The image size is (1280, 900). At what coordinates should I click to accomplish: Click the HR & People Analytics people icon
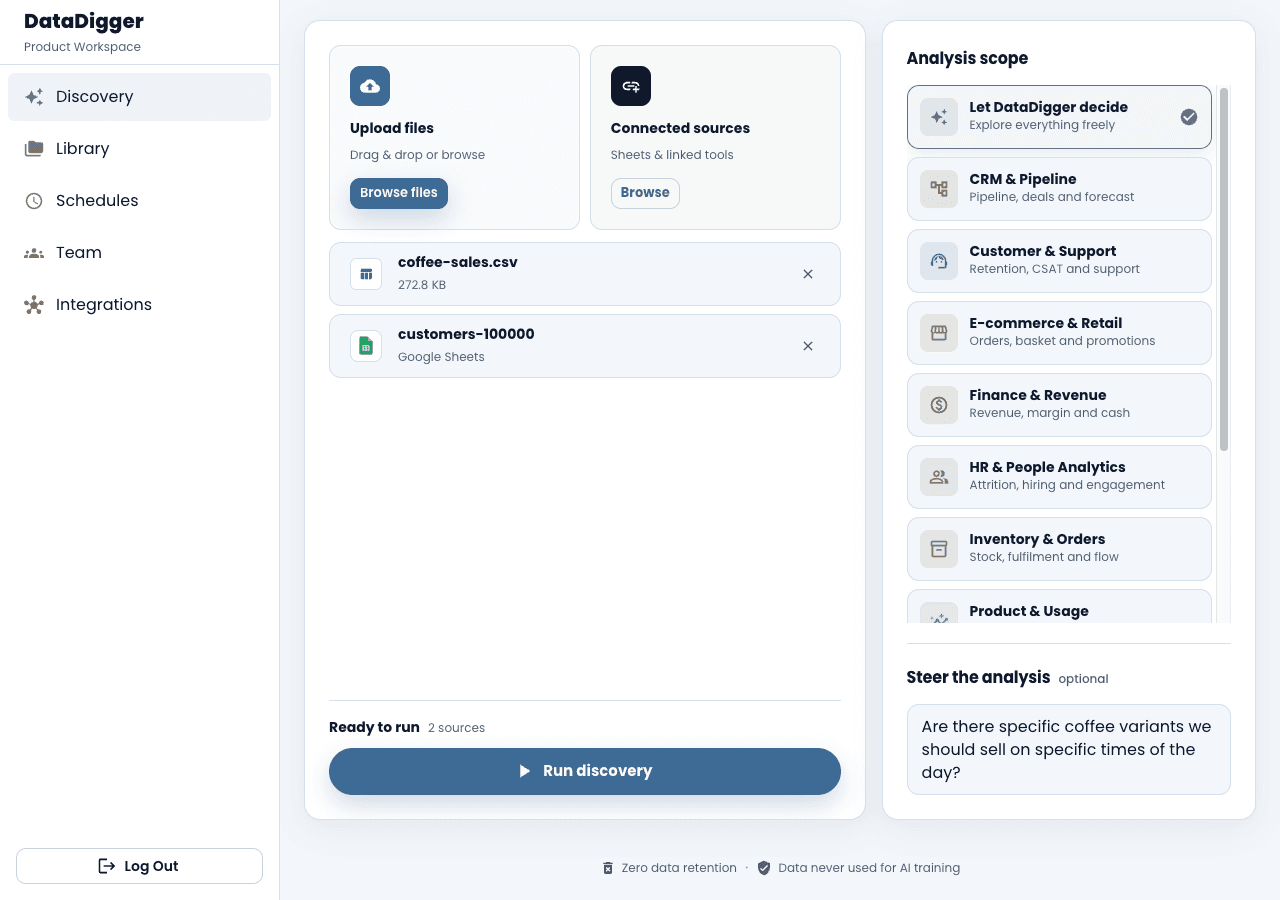(x=939, y=477)
